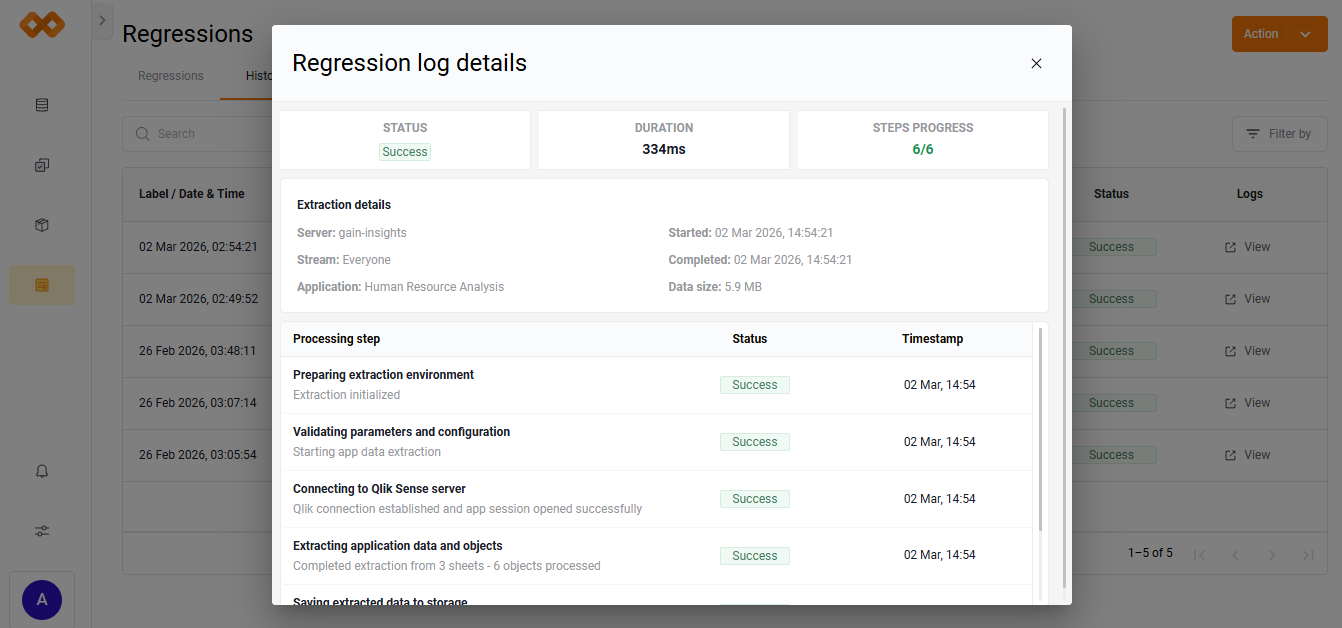This screenshot has height=628, width=1342.
Task: Jump to first page using pagination icon
Action: pos(1199,553)
